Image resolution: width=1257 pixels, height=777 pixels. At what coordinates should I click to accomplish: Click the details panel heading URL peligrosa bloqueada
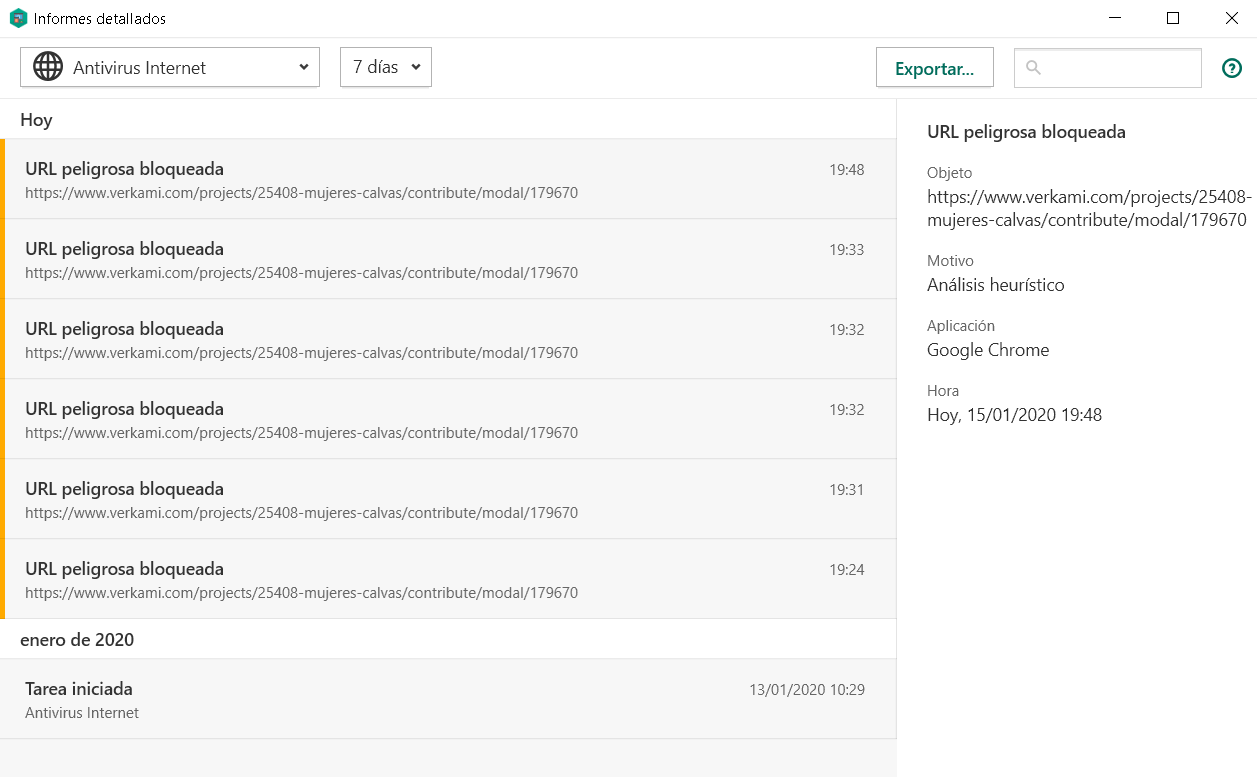[x=1026, y=132]
